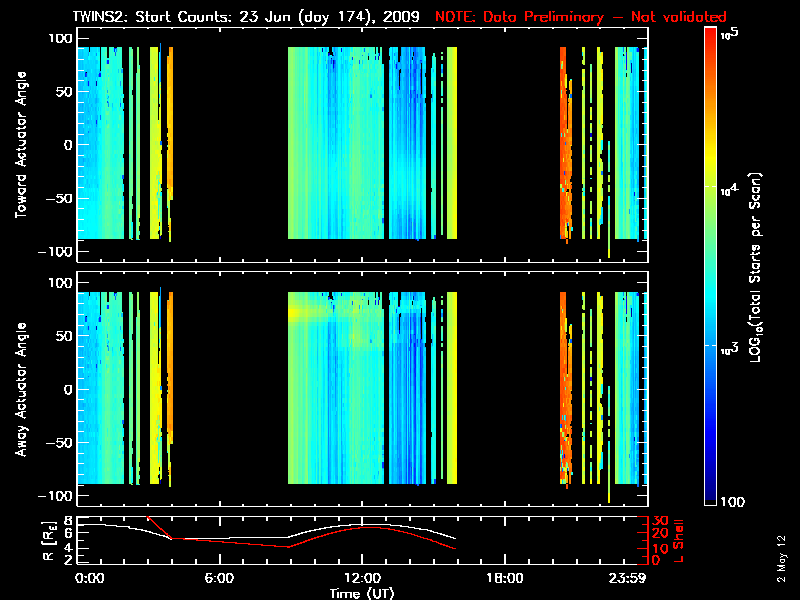Select the 18:00 time axis tick
The height and width of the screenshot is (600, 800).
(504, 578)
